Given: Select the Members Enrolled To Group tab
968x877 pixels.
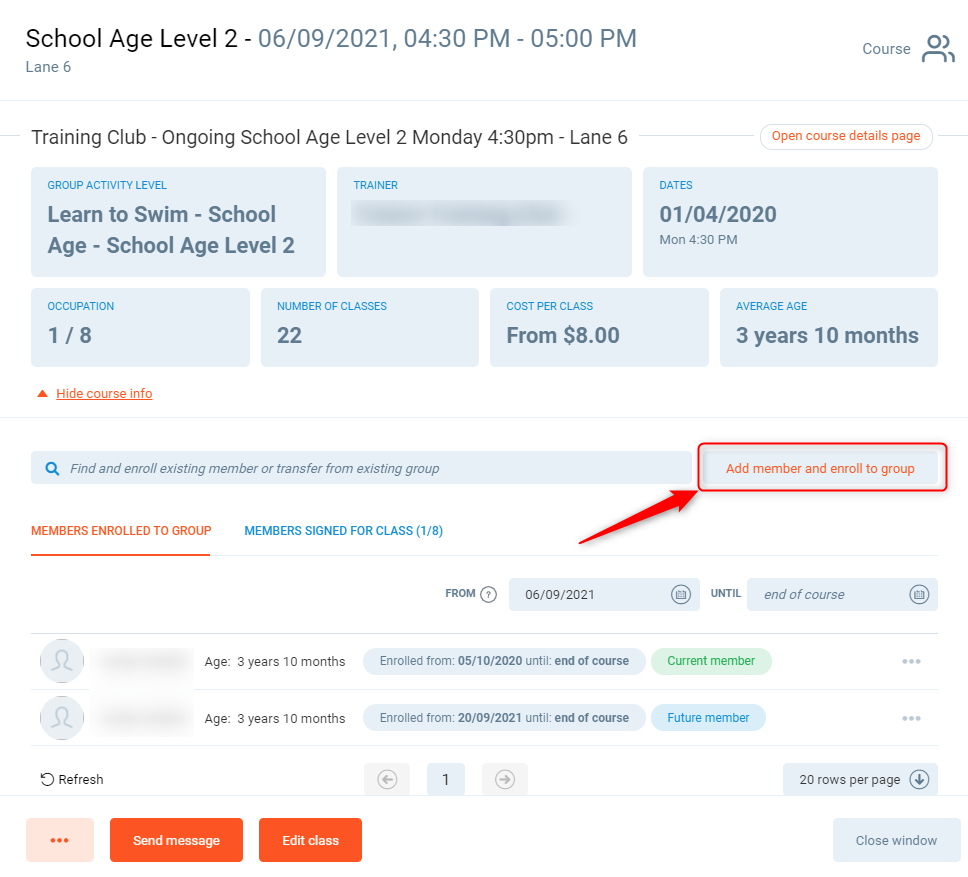Looking at the screenshot, I should (x=121, y=531).
